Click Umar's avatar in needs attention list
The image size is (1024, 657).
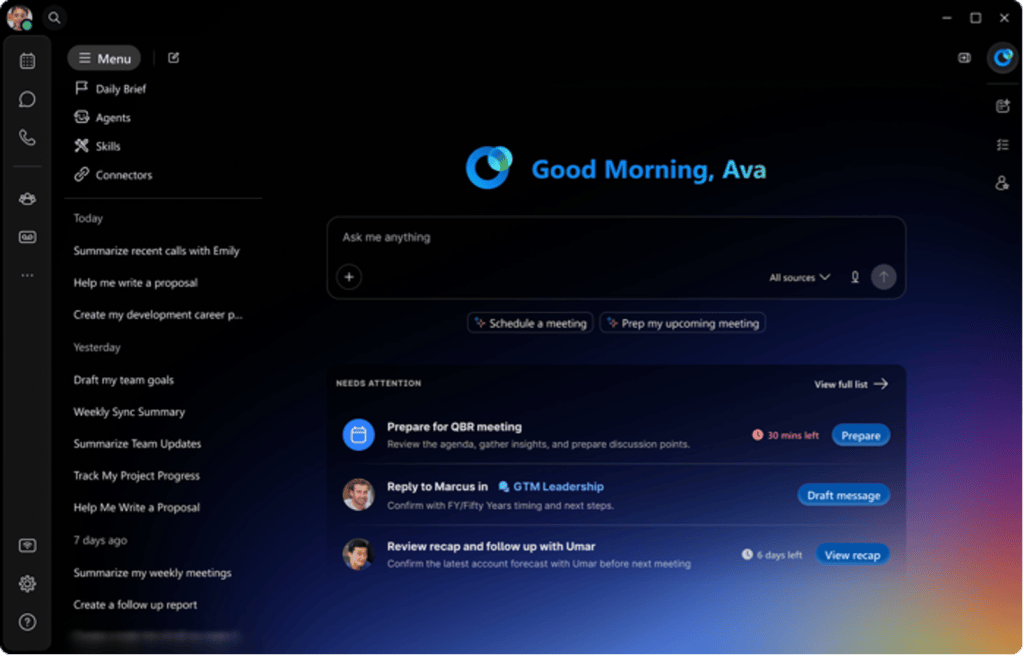pos(359,554)
